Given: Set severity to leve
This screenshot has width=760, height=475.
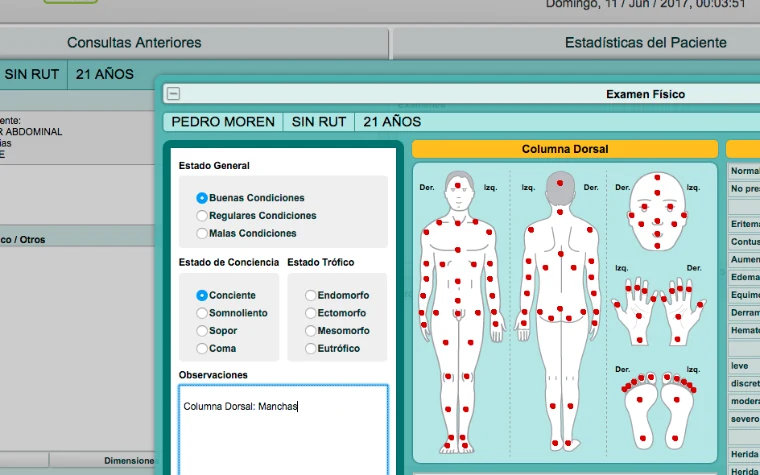Looking at the screenshot, I should click(x=744, y=365).
